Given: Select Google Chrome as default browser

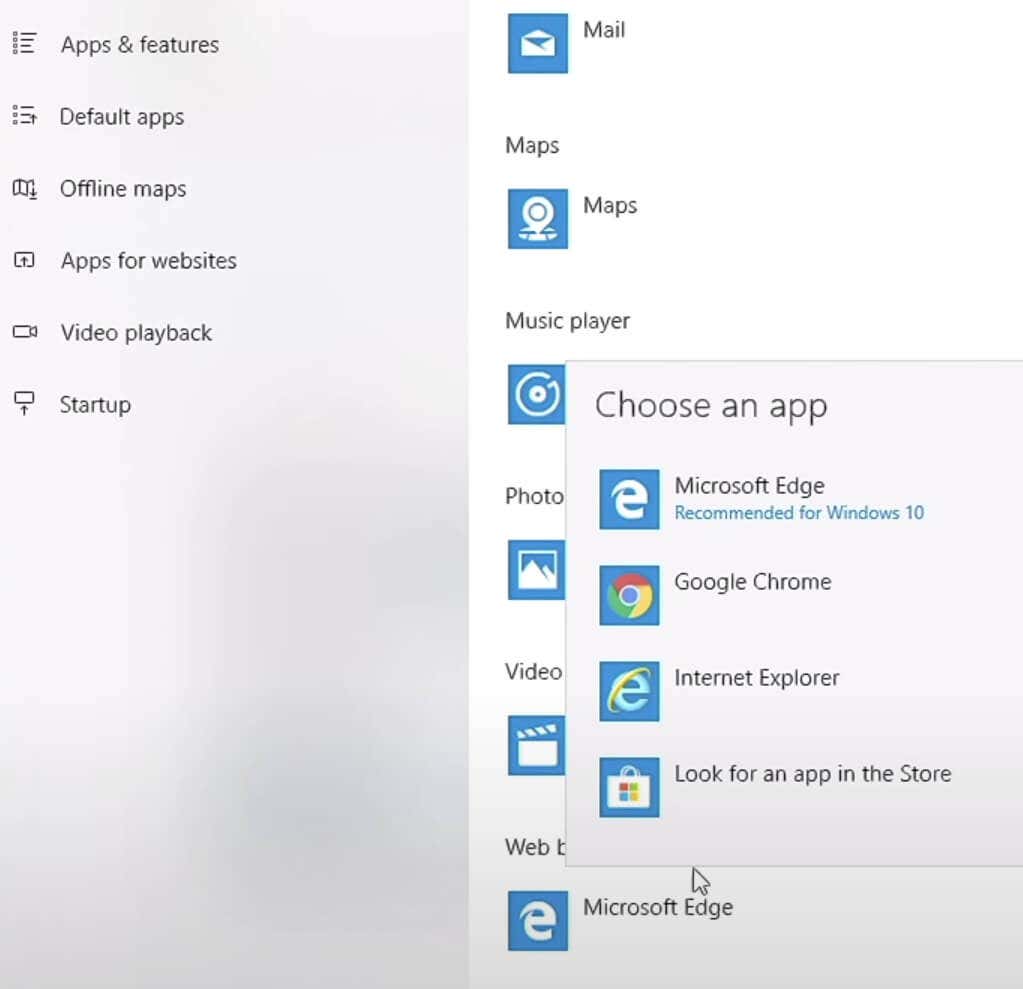Looking at the screenshot, I should tap(753, 582).
